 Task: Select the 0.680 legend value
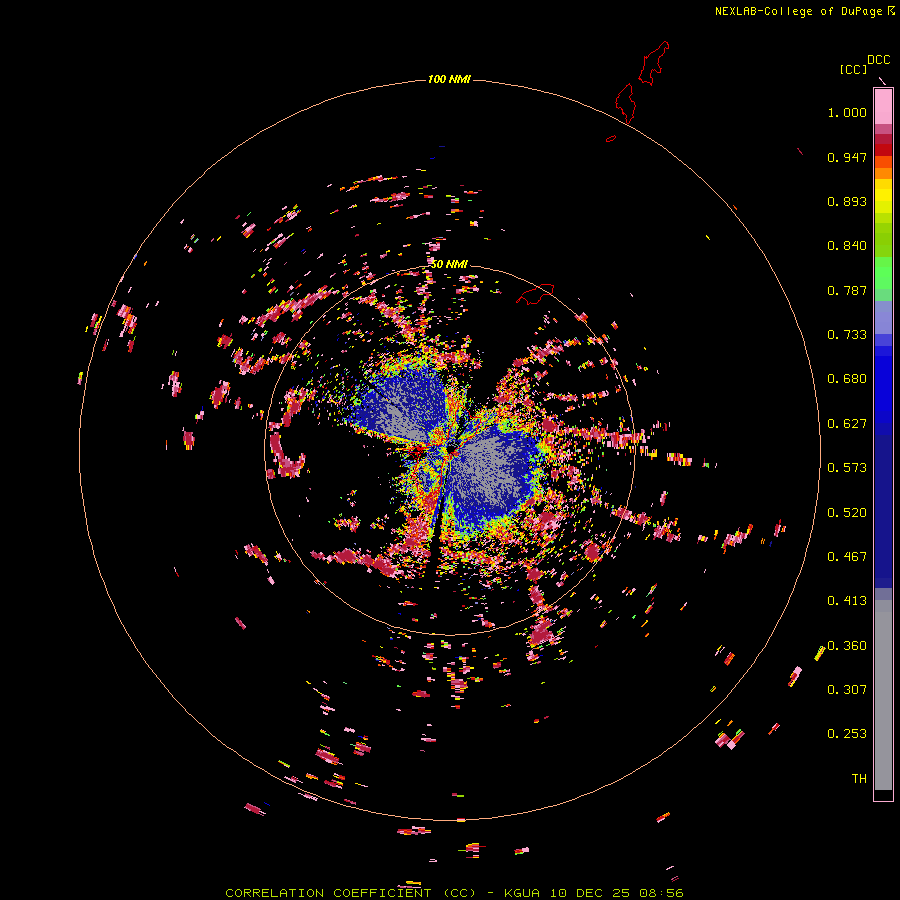point(847,379)
